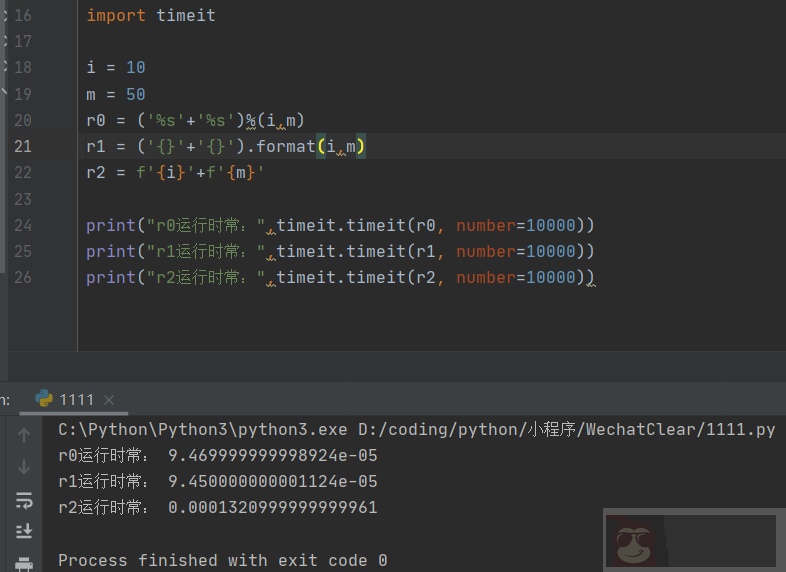Open the 1111 run tab

(73, 400)
